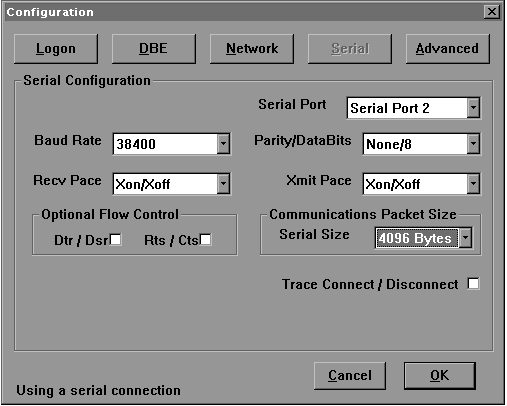
Task: Expand the Xmit Pace dropdown arrow
Action: pos(473,183)
